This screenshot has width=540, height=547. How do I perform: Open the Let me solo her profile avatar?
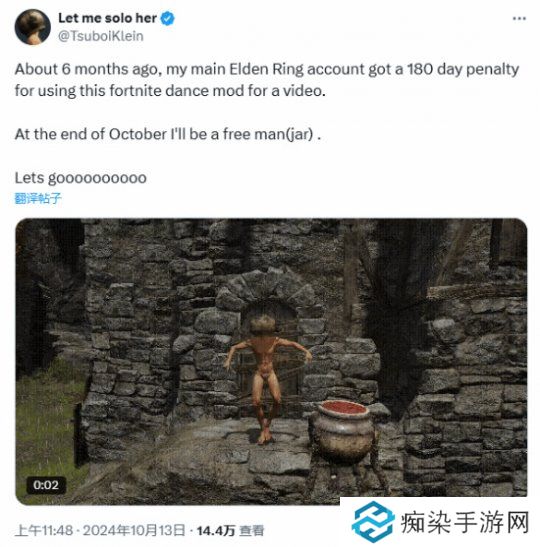[33, 27]
